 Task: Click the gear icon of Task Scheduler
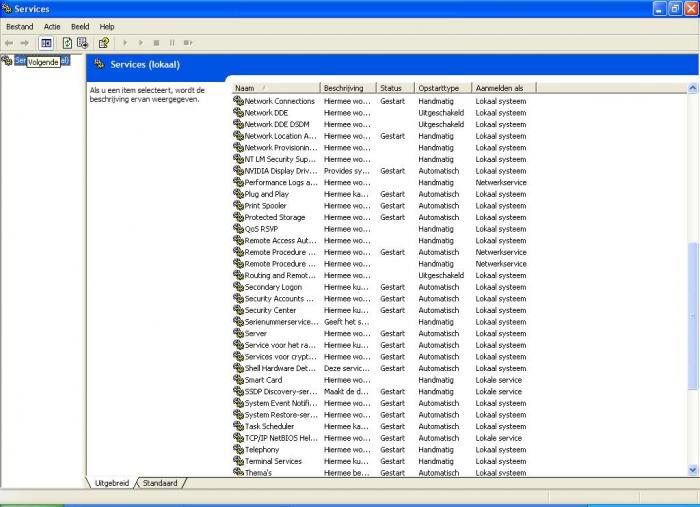click(x=238, y=426)
